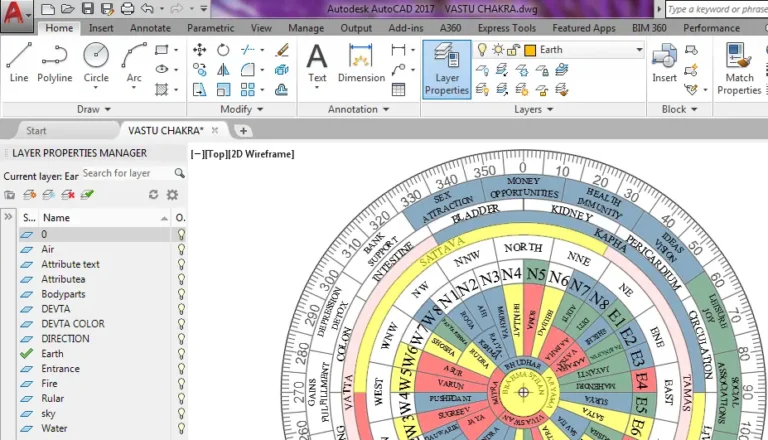Open the Earth layer dropdown in ribbon
Viewport: 768px width, 440px height.
tap(639, 49)
